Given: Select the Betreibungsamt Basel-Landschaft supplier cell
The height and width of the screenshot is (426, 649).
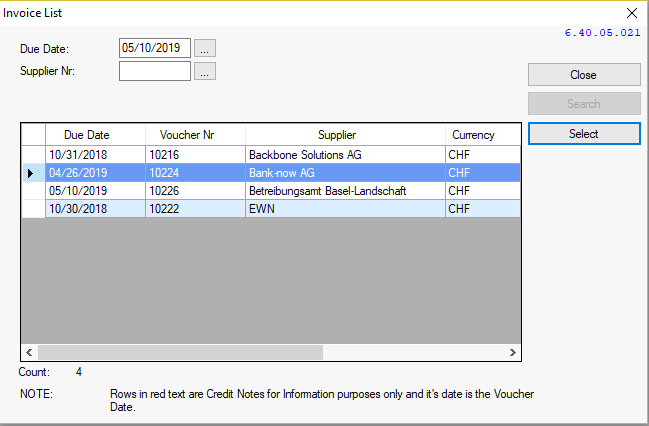Looking at the screenshot, I should coord(345,191).
